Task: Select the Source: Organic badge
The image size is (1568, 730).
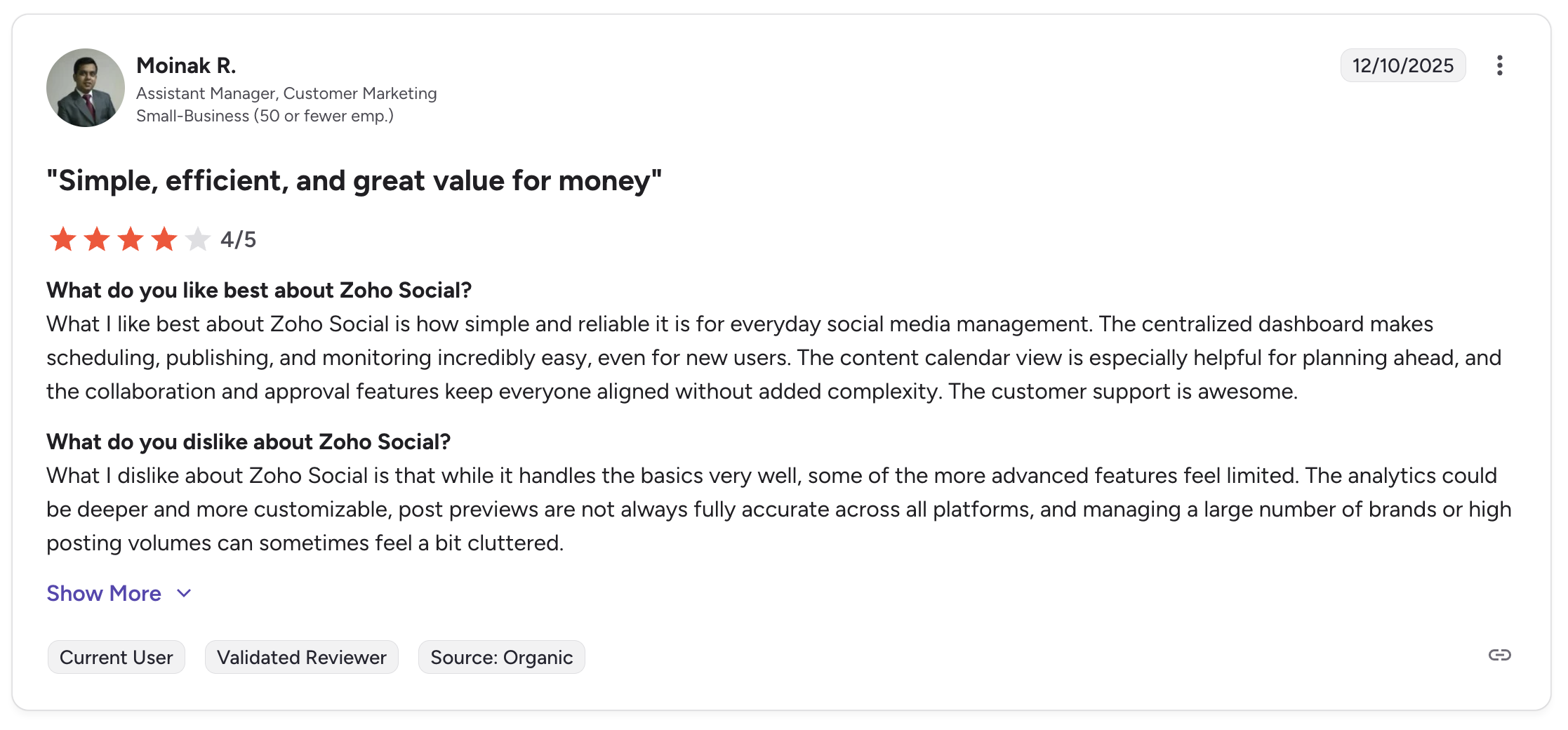Action: point(501,657)
